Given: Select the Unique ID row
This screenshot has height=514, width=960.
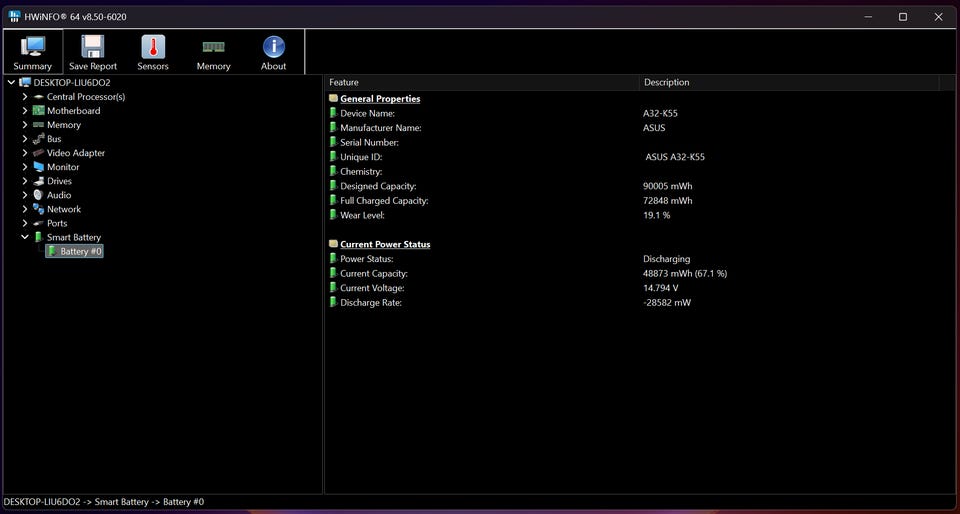Looking at the screenshot, I should (640, 157).
